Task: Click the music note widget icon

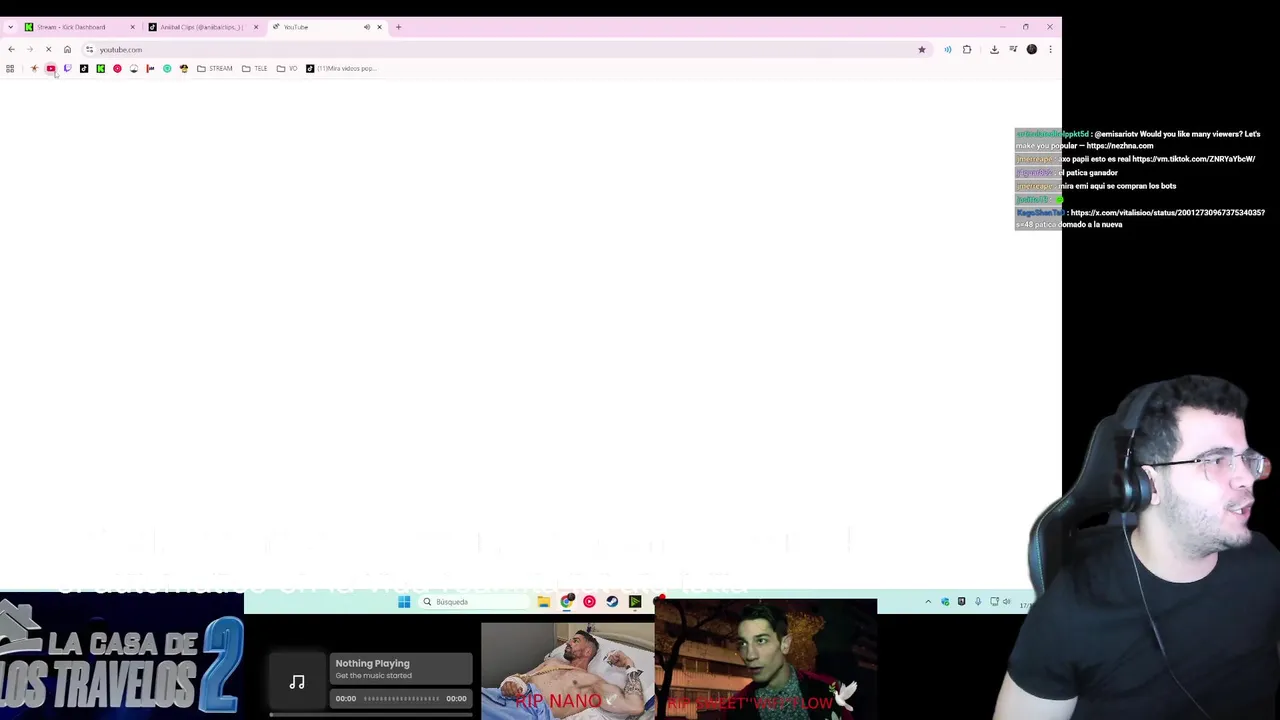Action: pyautogui.click(x=297, y=682)
